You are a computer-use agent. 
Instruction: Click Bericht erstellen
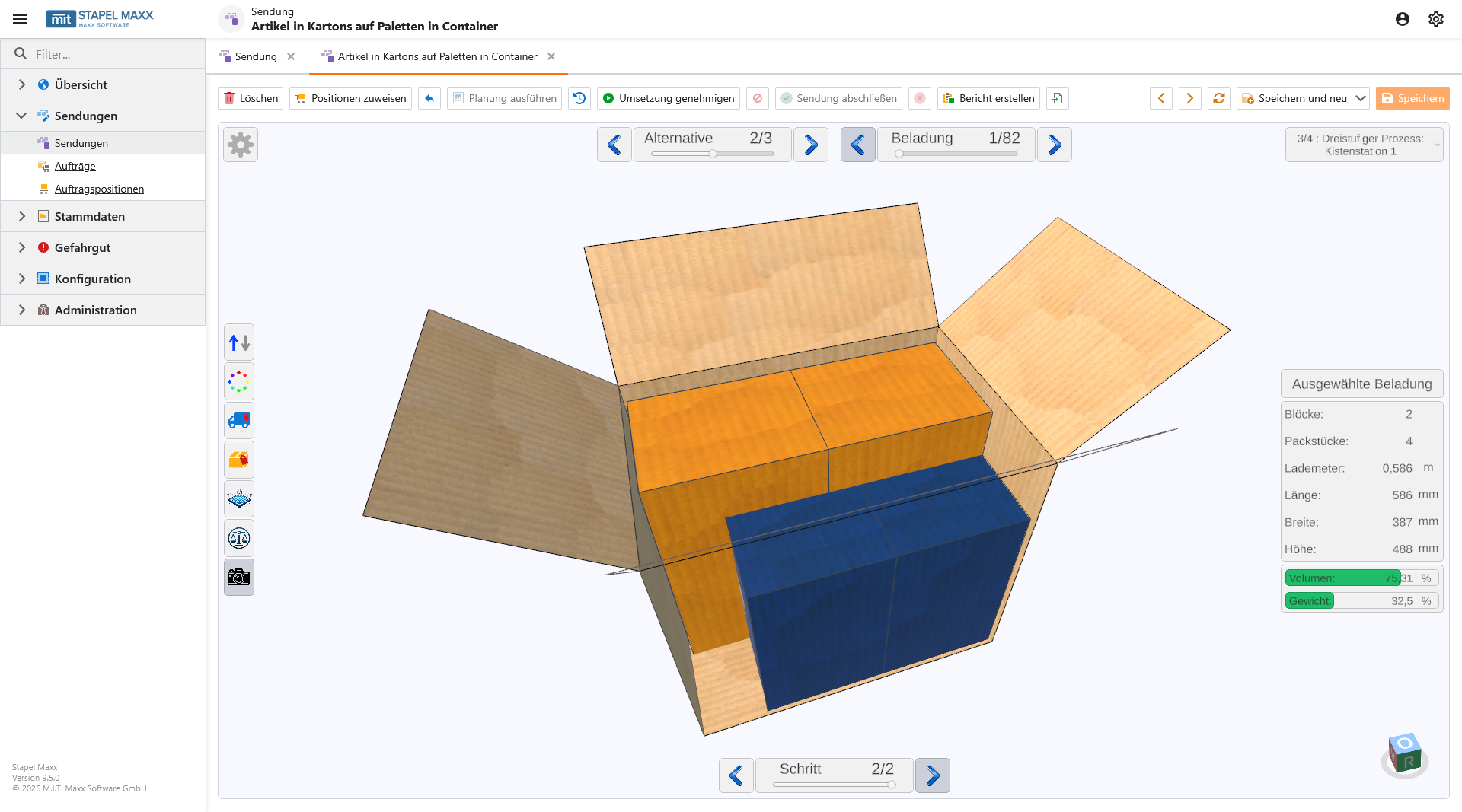(x=988, y=98)
